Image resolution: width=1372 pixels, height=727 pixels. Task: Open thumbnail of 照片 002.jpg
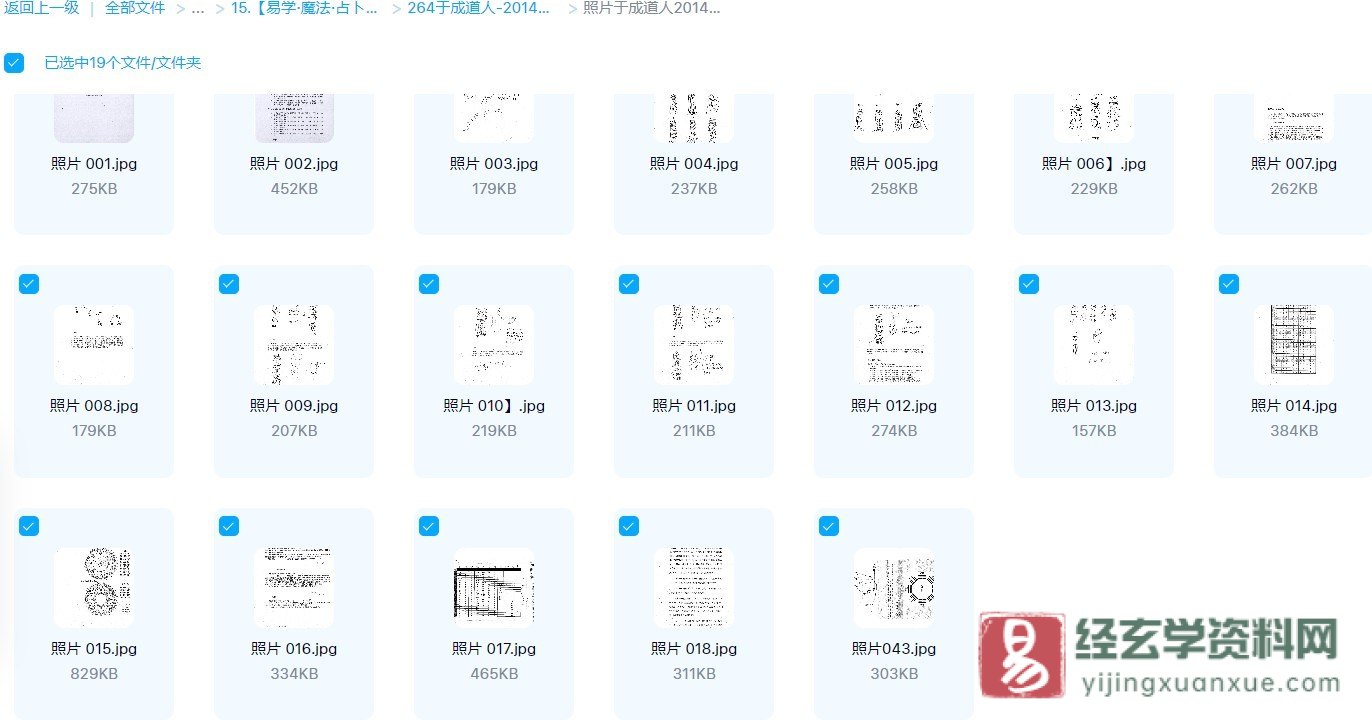click(294, 117)
